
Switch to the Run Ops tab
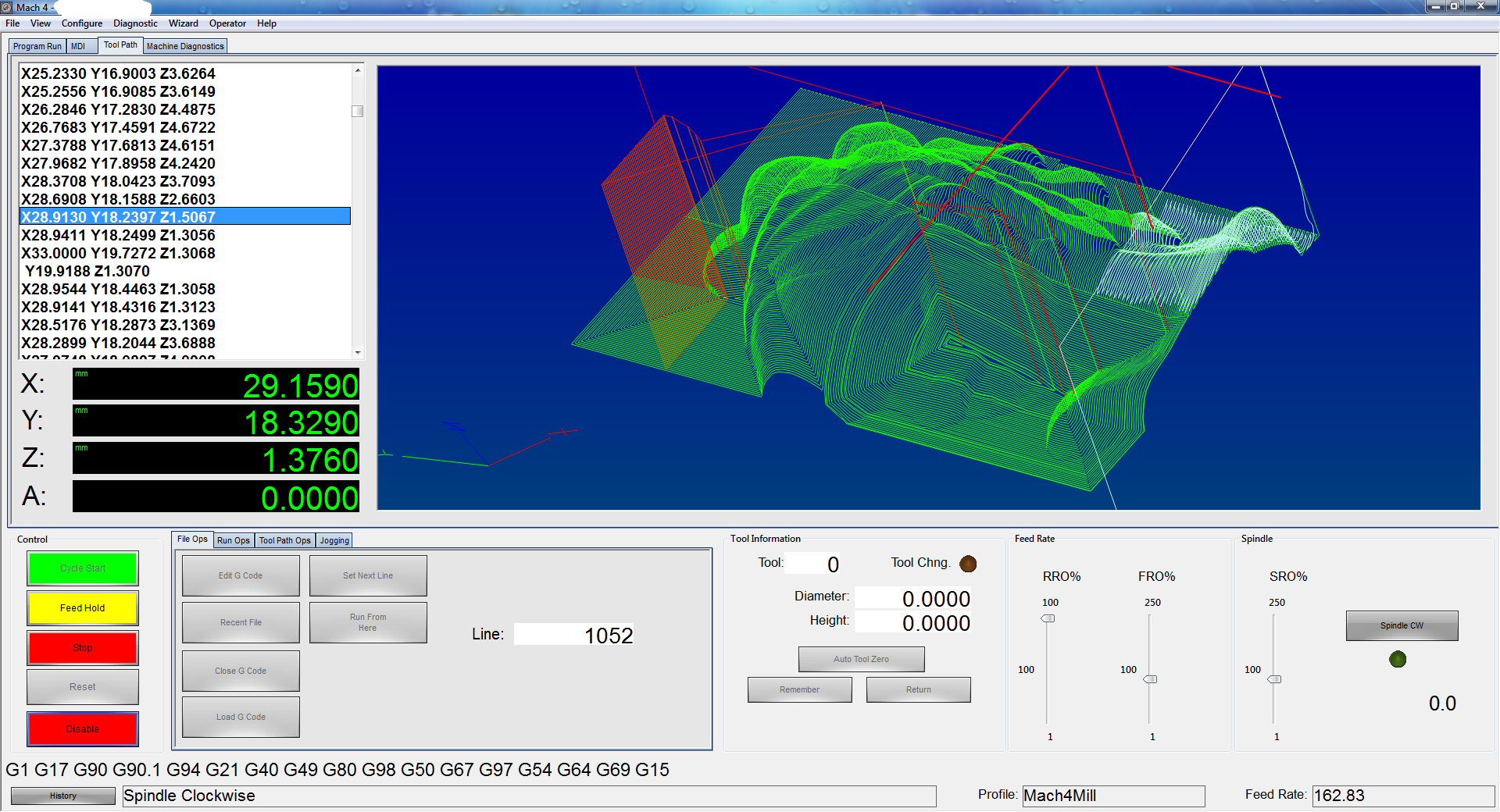pos(234,540)
